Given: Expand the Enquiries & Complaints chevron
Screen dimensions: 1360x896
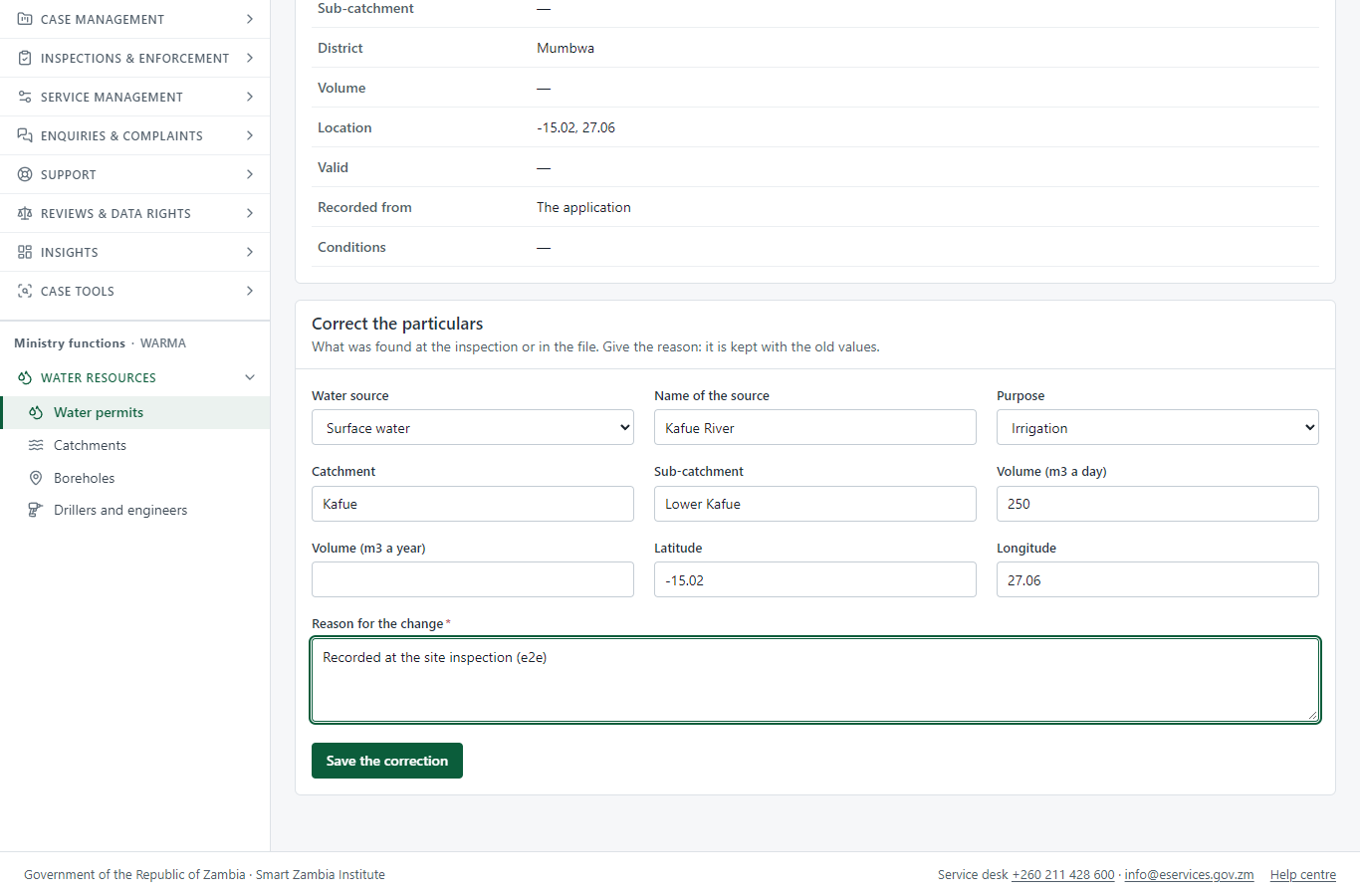Looking at the screenshot, I should click(x=249, y=135).
